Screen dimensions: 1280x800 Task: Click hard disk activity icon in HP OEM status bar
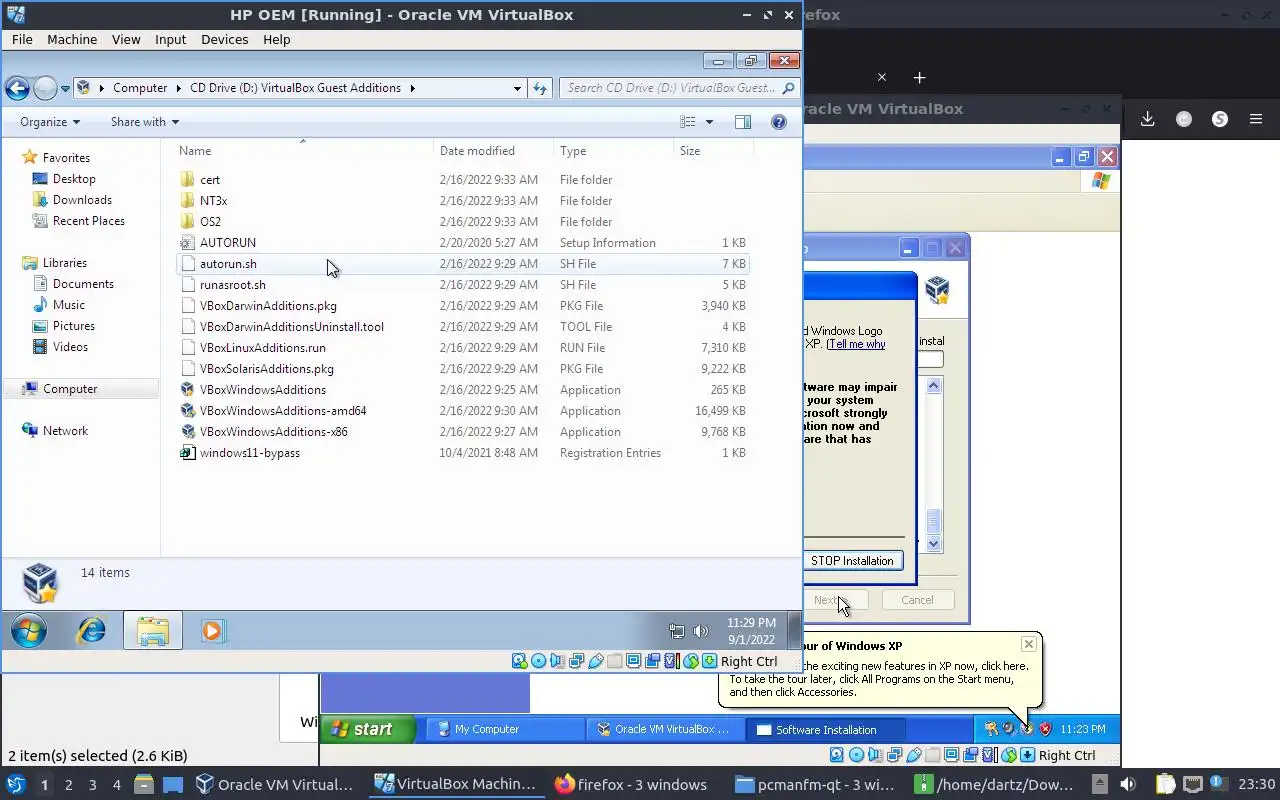click(519, 661)
